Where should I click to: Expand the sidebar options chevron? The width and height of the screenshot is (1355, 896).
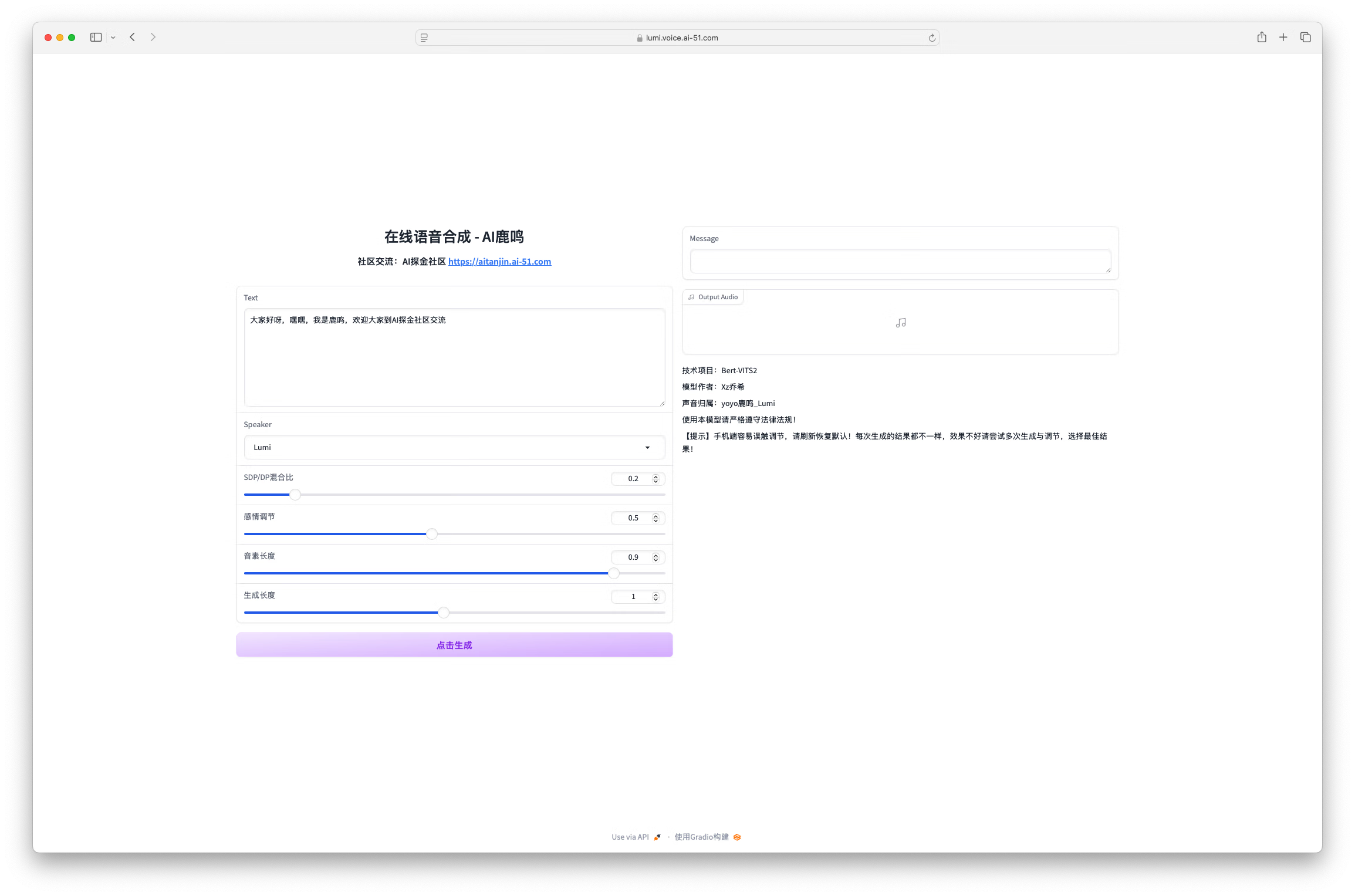114,37
